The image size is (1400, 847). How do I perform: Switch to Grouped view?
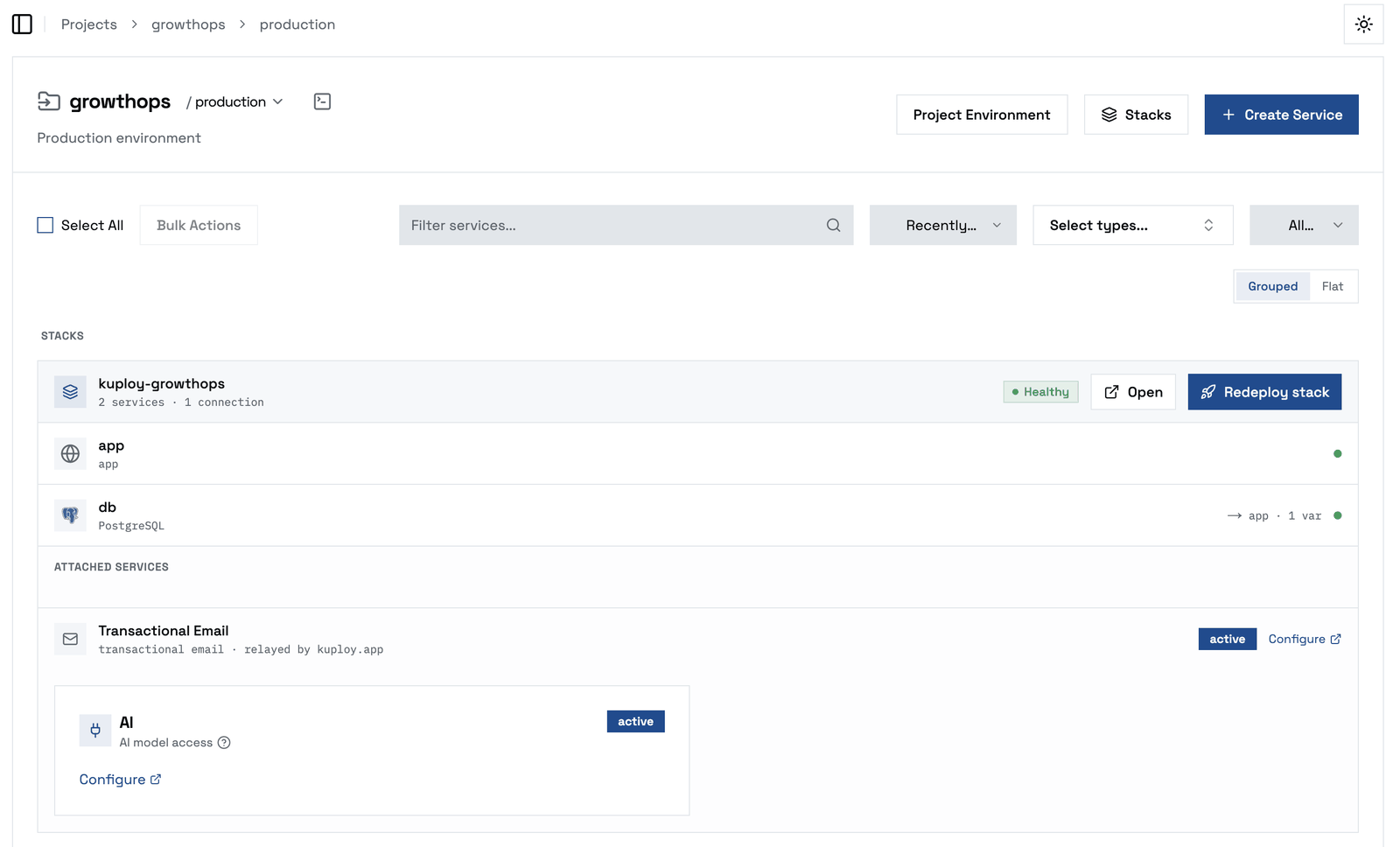[1272, 286]
